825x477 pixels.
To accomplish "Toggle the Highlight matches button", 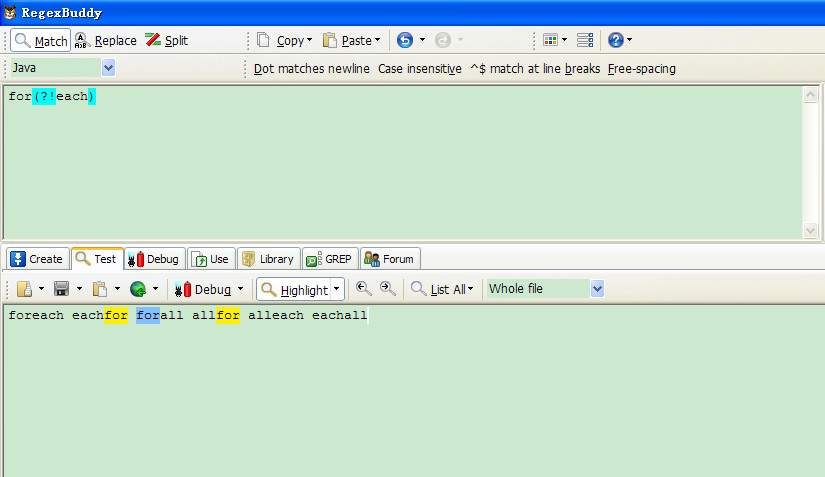I will [294, 290].
